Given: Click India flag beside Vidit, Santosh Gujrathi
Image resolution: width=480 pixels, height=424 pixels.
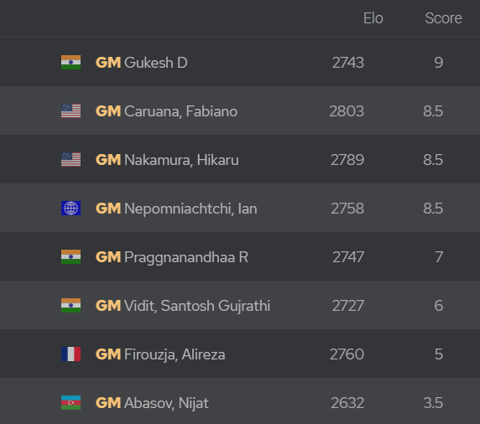Looking at the screenshot, I should pyautogui.click(x=71, y=306).
